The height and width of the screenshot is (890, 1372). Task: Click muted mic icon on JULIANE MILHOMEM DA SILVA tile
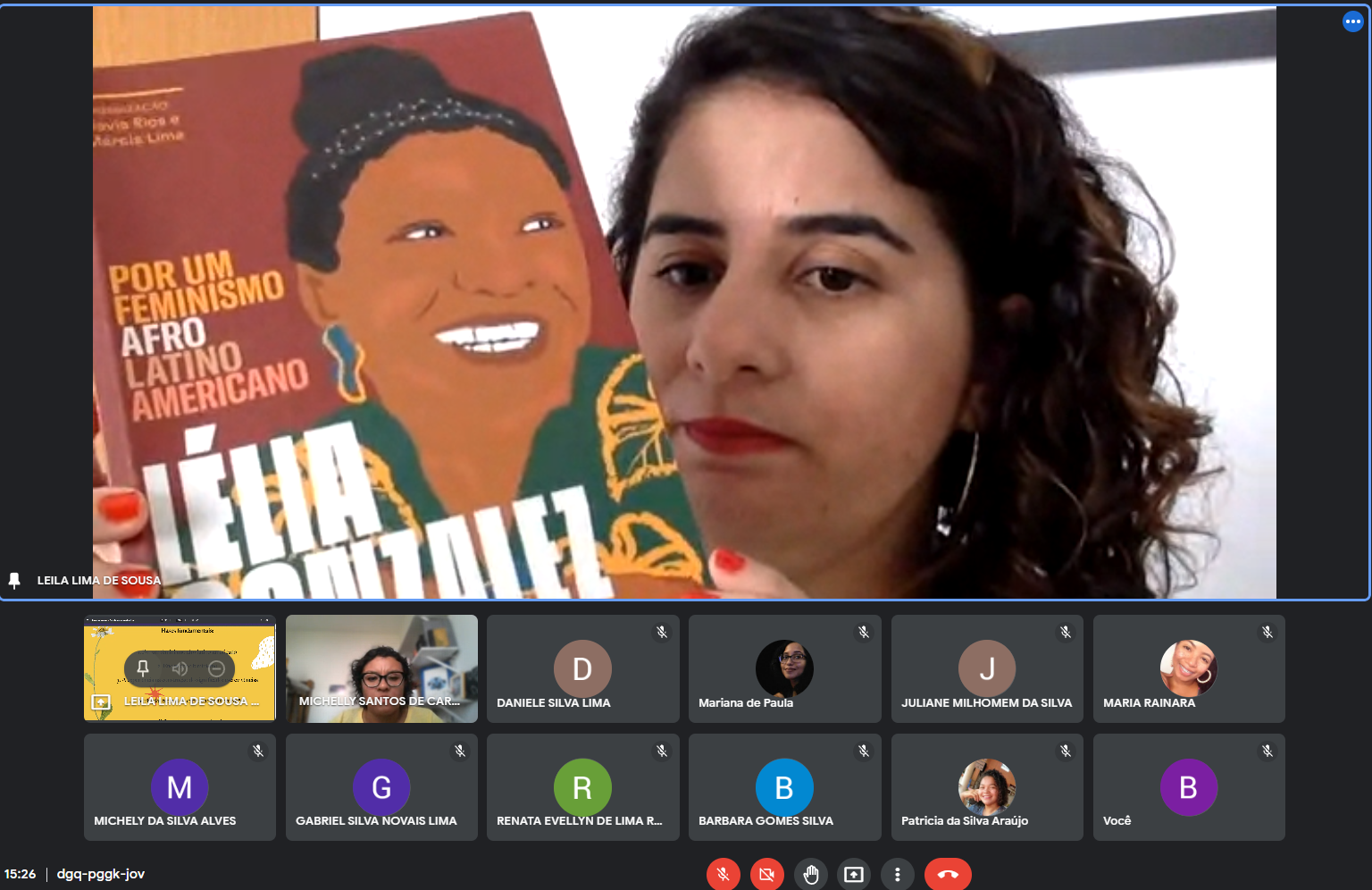1066,632
